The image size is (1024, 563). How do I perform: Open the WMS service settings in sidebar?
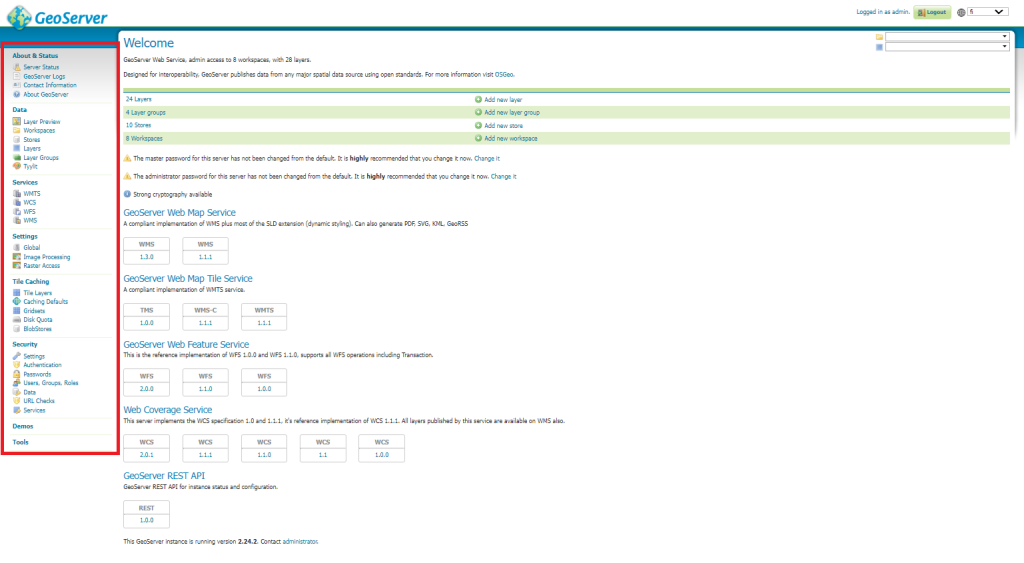30,221
